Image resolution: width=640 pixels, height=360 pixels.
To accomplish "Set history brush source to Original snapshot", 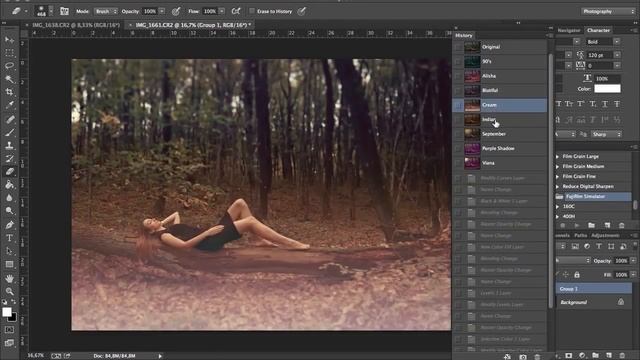I will click(458, 47).
